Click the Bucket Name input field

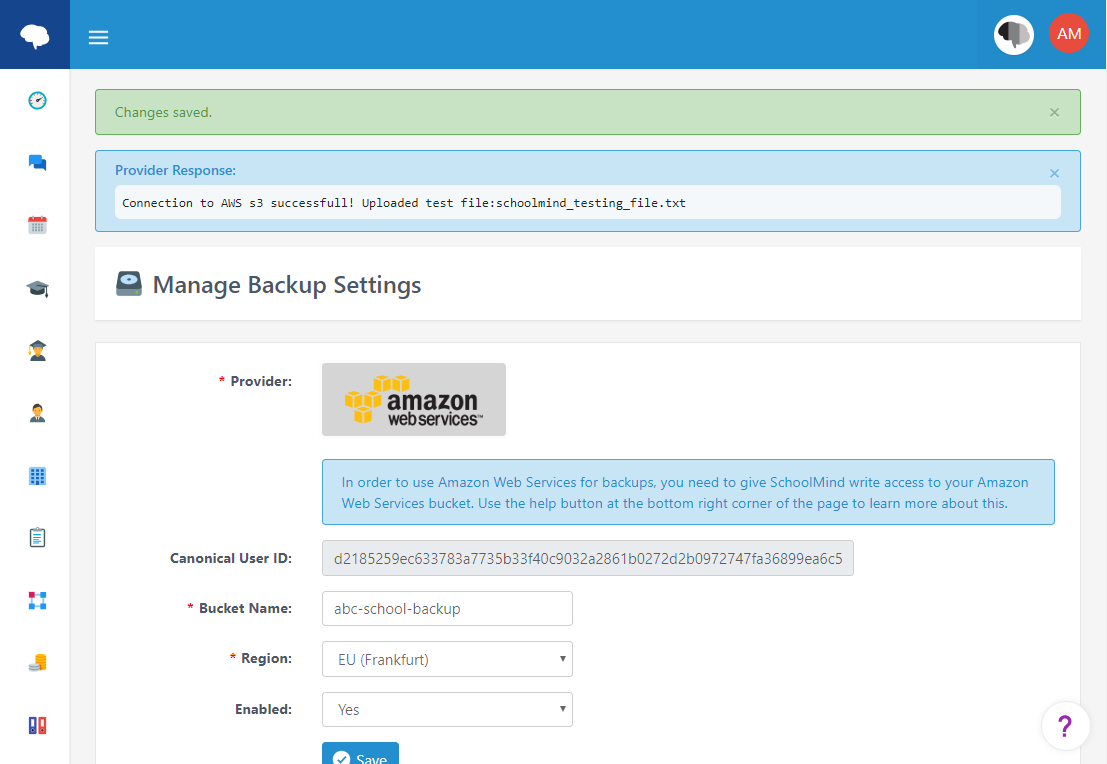click(447, 609)
